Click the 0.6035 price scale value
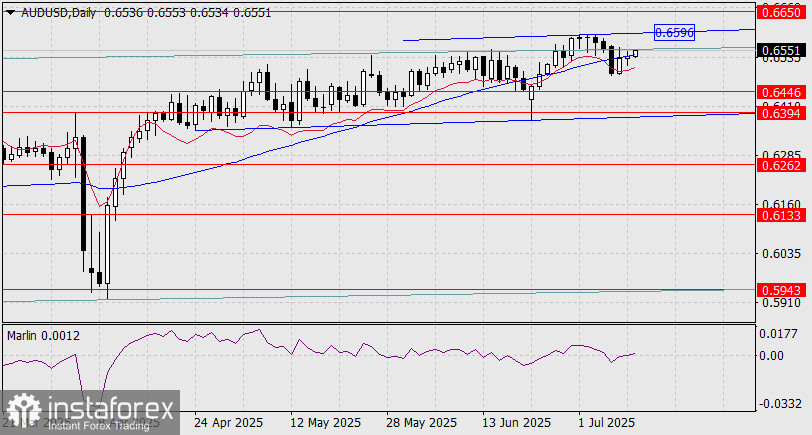This screenshot has width=812, height=435. (x=782, y=253)
